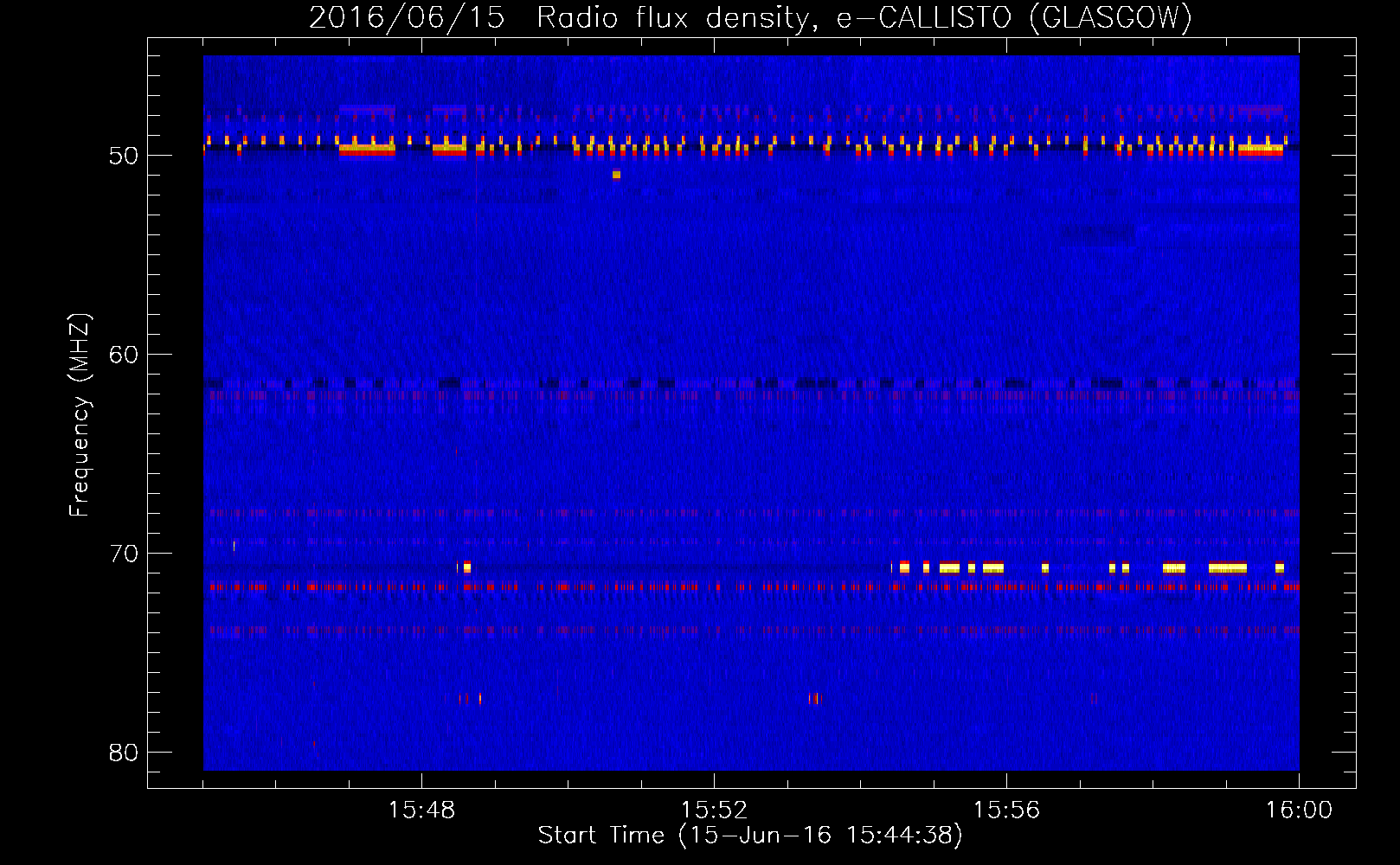This screenshot has width=1400, height=865.
Task: Click the 16:00 time tick label
Action: (x=1299, y=811)
